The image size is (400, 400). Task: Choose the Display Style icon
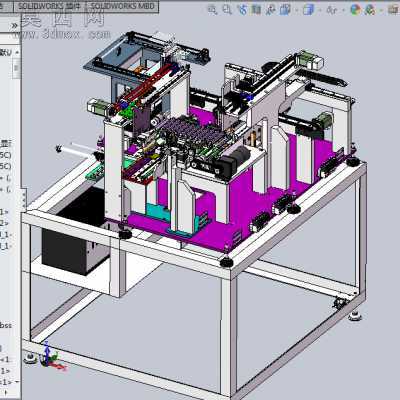(308, 10)
